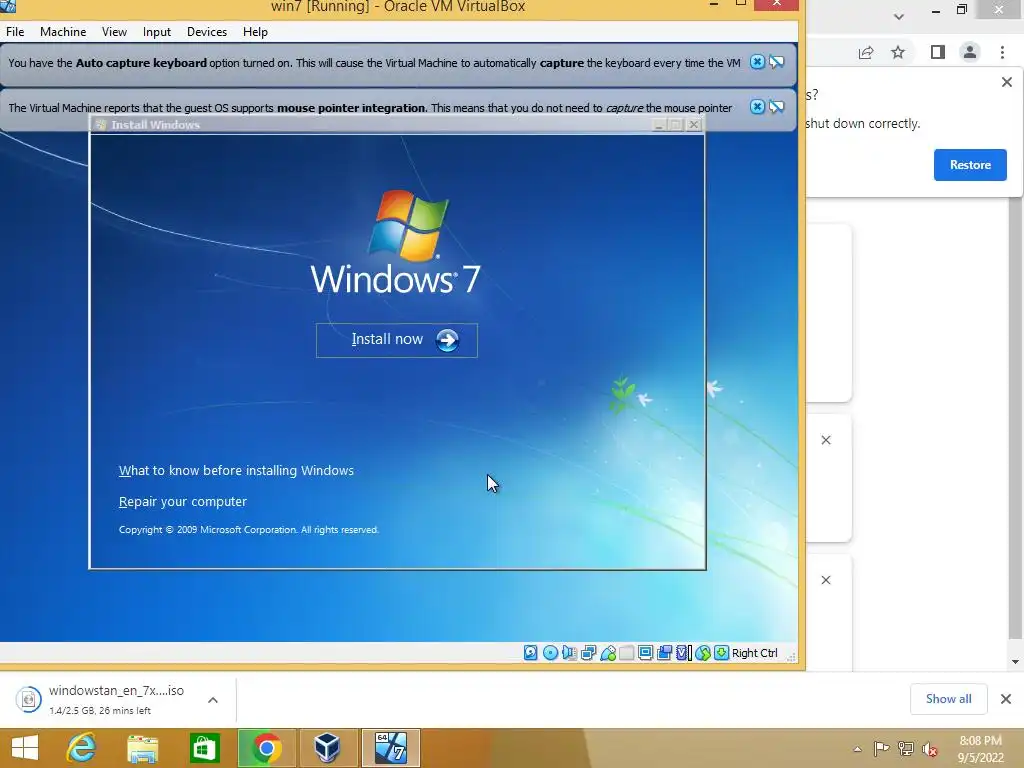Click the optical disk status icon
Viewport: 1024px width, 768px height.
point(551,652)
